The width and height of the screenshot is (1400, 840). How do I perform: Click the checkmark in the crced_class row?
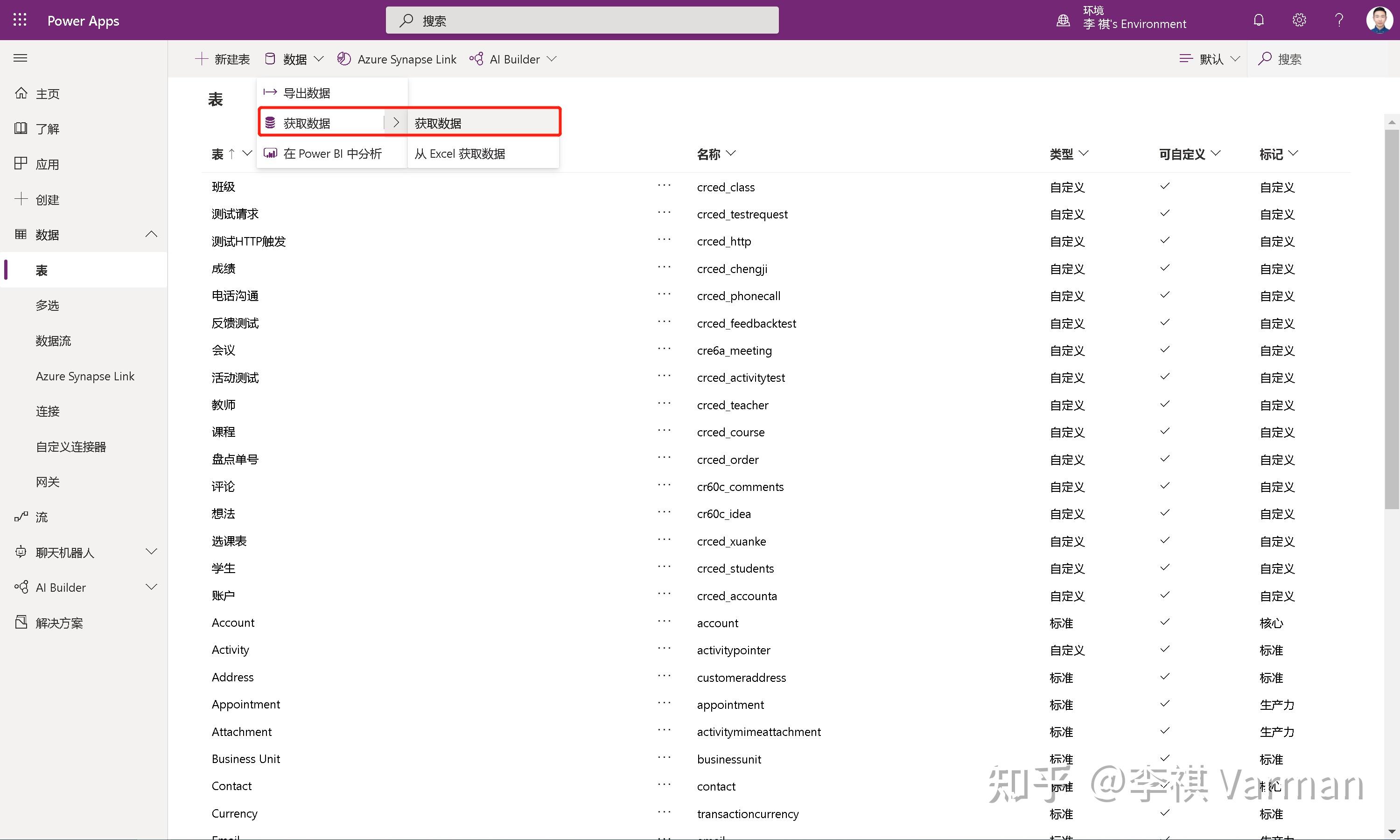[1165, 186]
